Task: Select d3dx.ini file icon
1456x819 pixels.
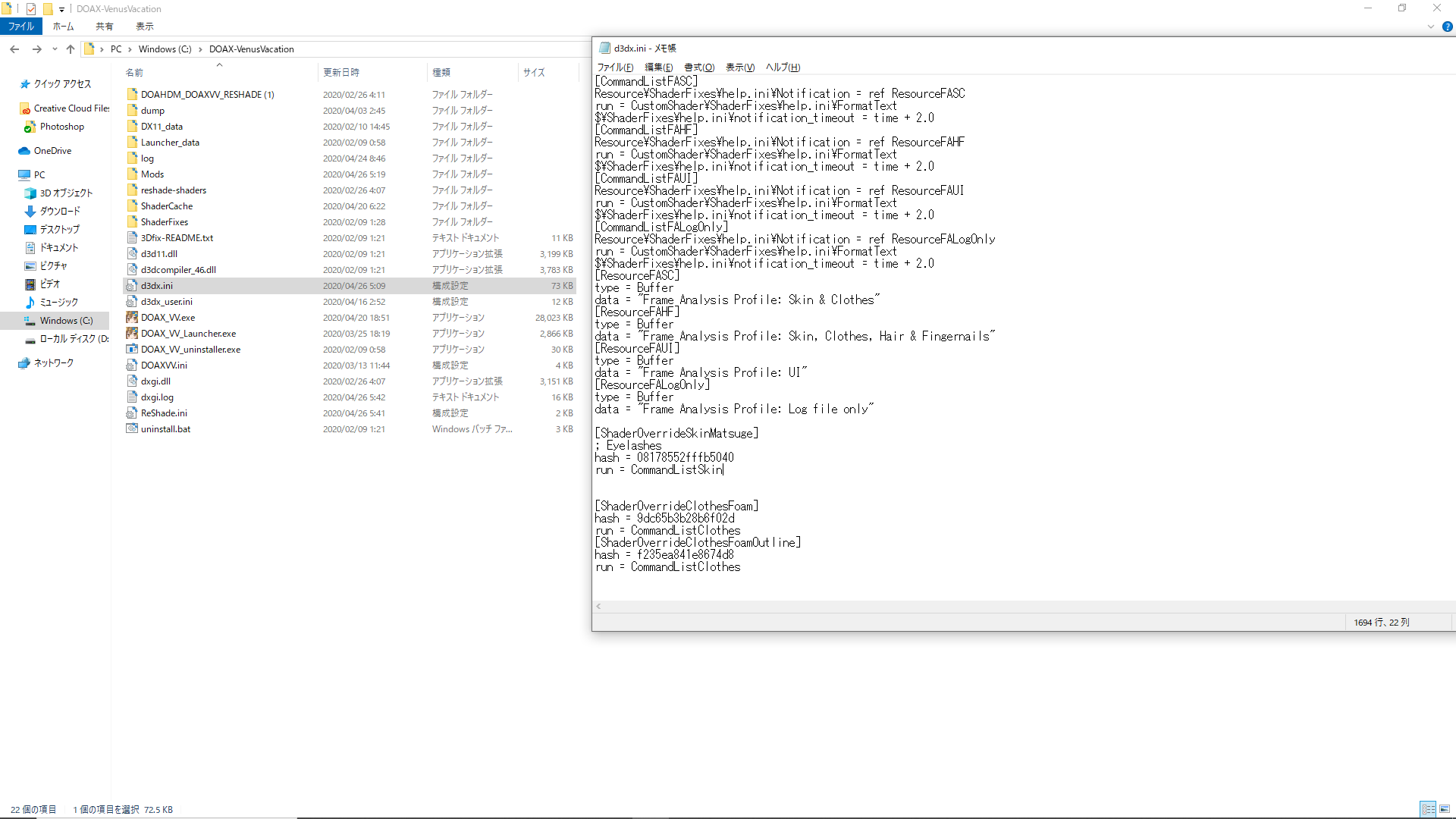Action: 132,286
